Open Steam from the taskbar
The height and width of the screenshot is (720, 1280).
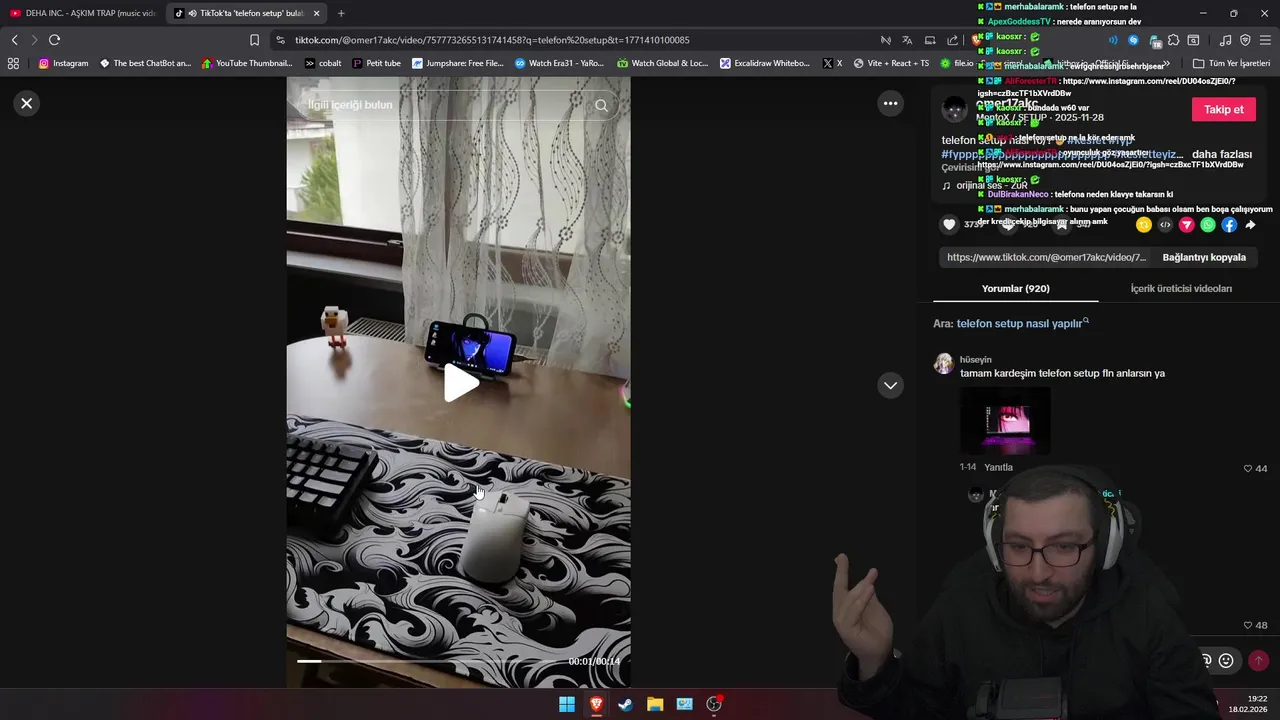click(x=625, y=704)
